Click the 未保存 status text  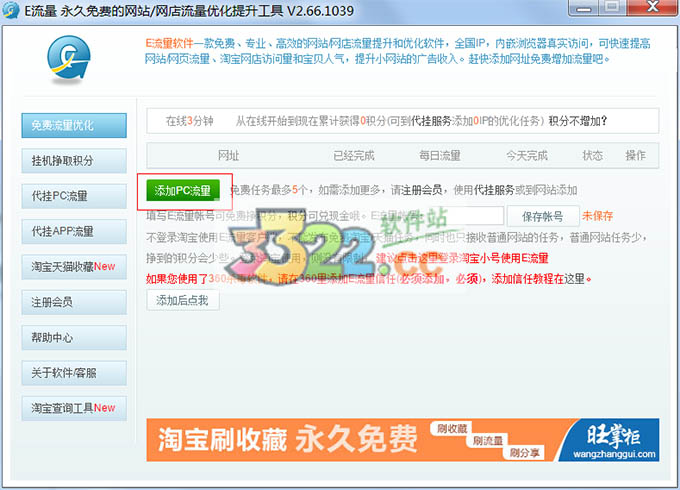tap(598, 216)
